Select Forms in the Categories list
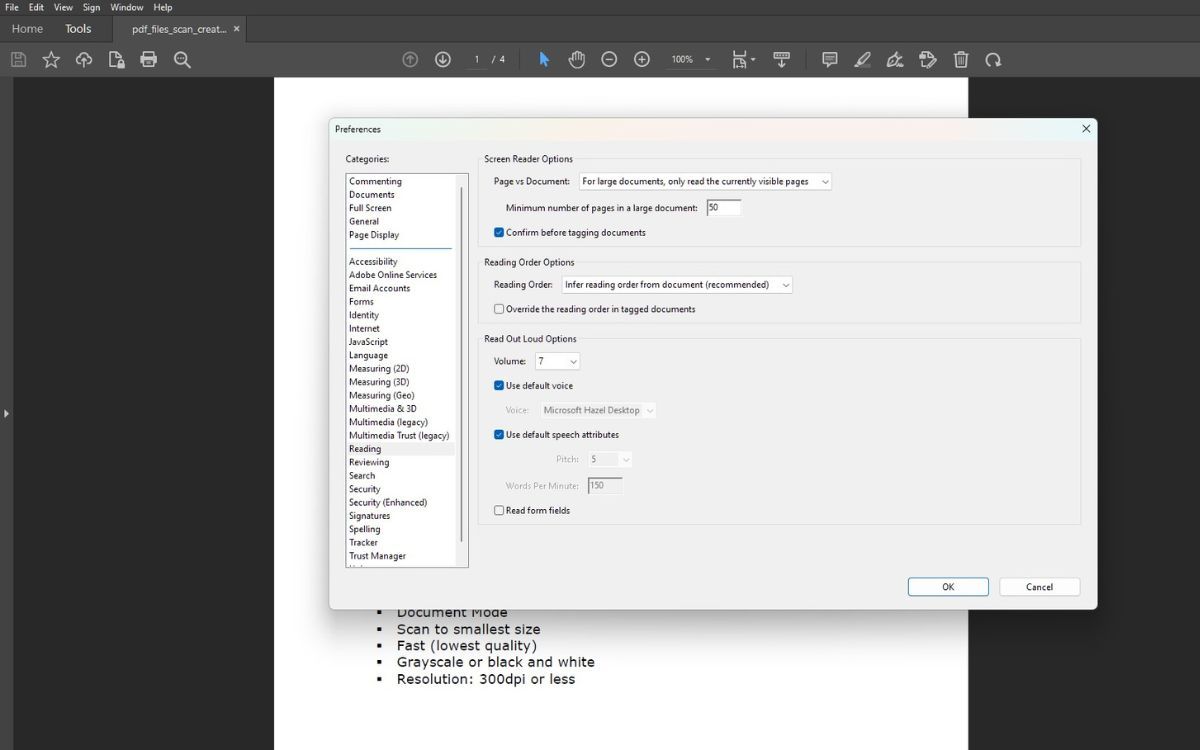This screenshot has height=750, width=1200. pyautogui.click(x=361, y=301)
